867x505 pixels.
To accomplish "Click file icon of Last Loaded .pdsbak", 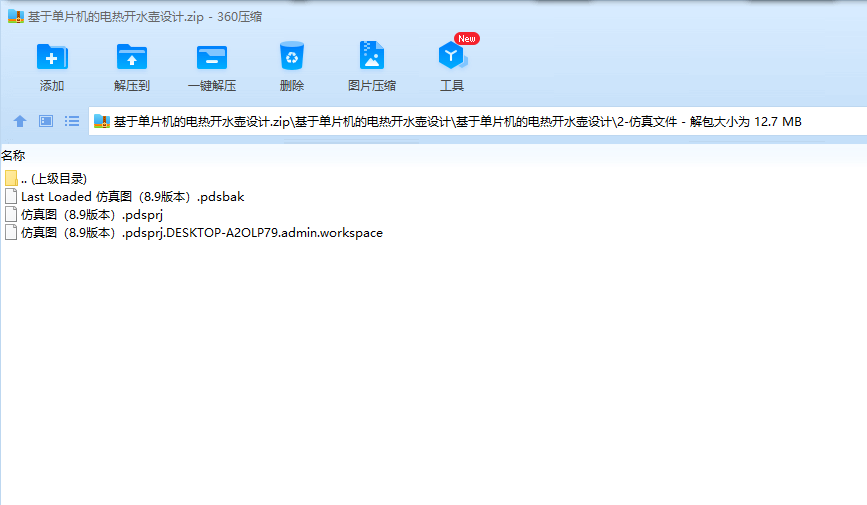I will click(x=11, y=196).
